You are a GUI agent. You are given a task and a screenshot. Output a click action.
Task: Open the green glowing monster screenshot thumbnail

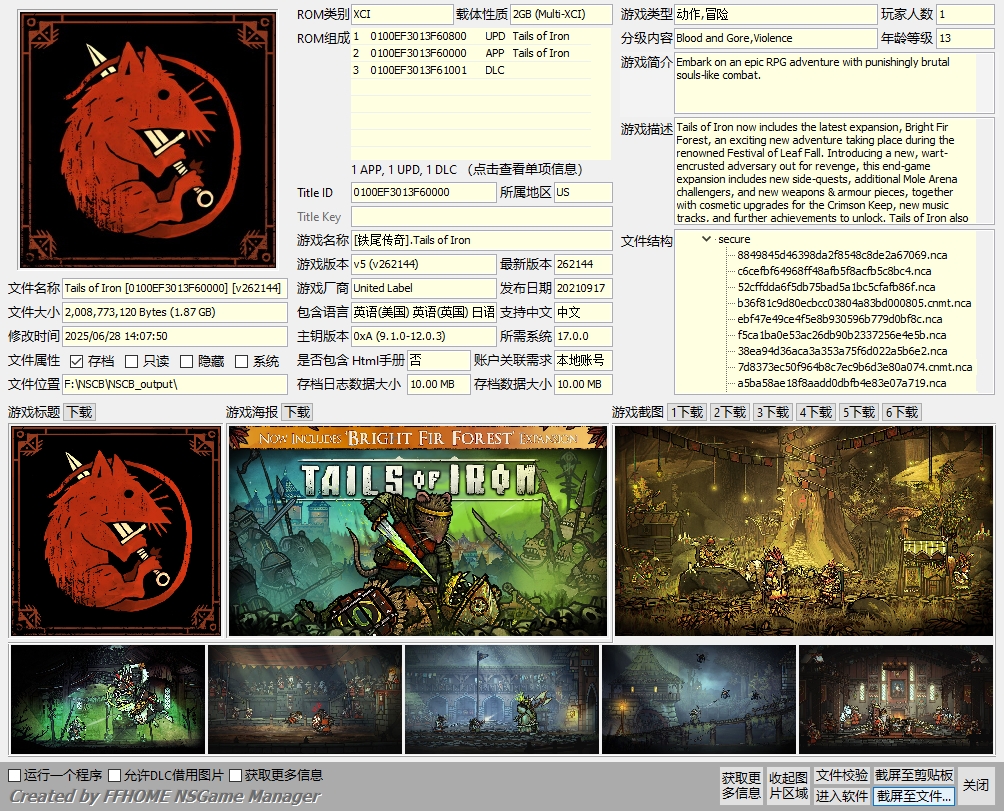tap(108, 699)
